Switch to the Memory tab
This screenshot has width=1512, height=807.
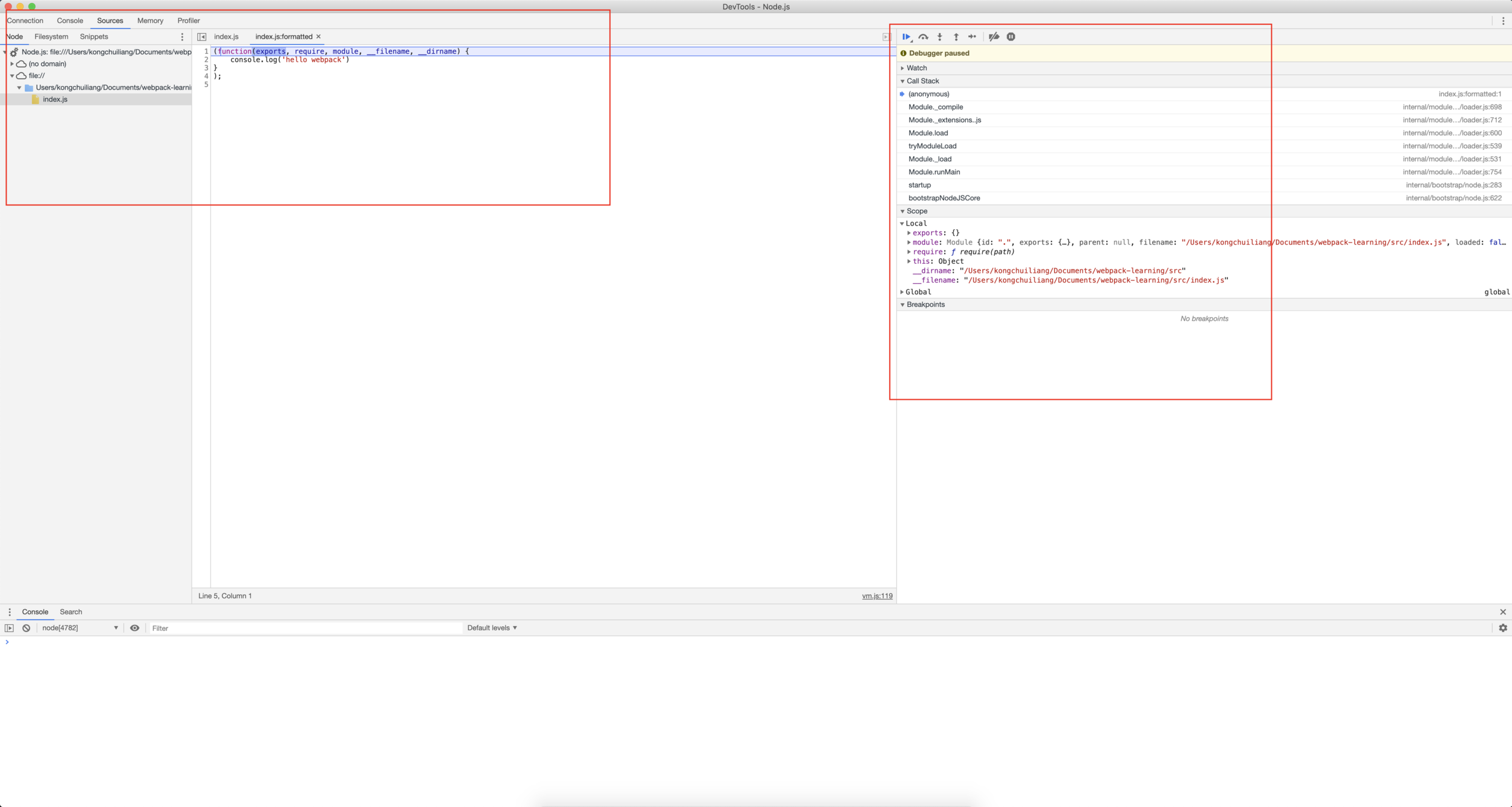[150, 21]
